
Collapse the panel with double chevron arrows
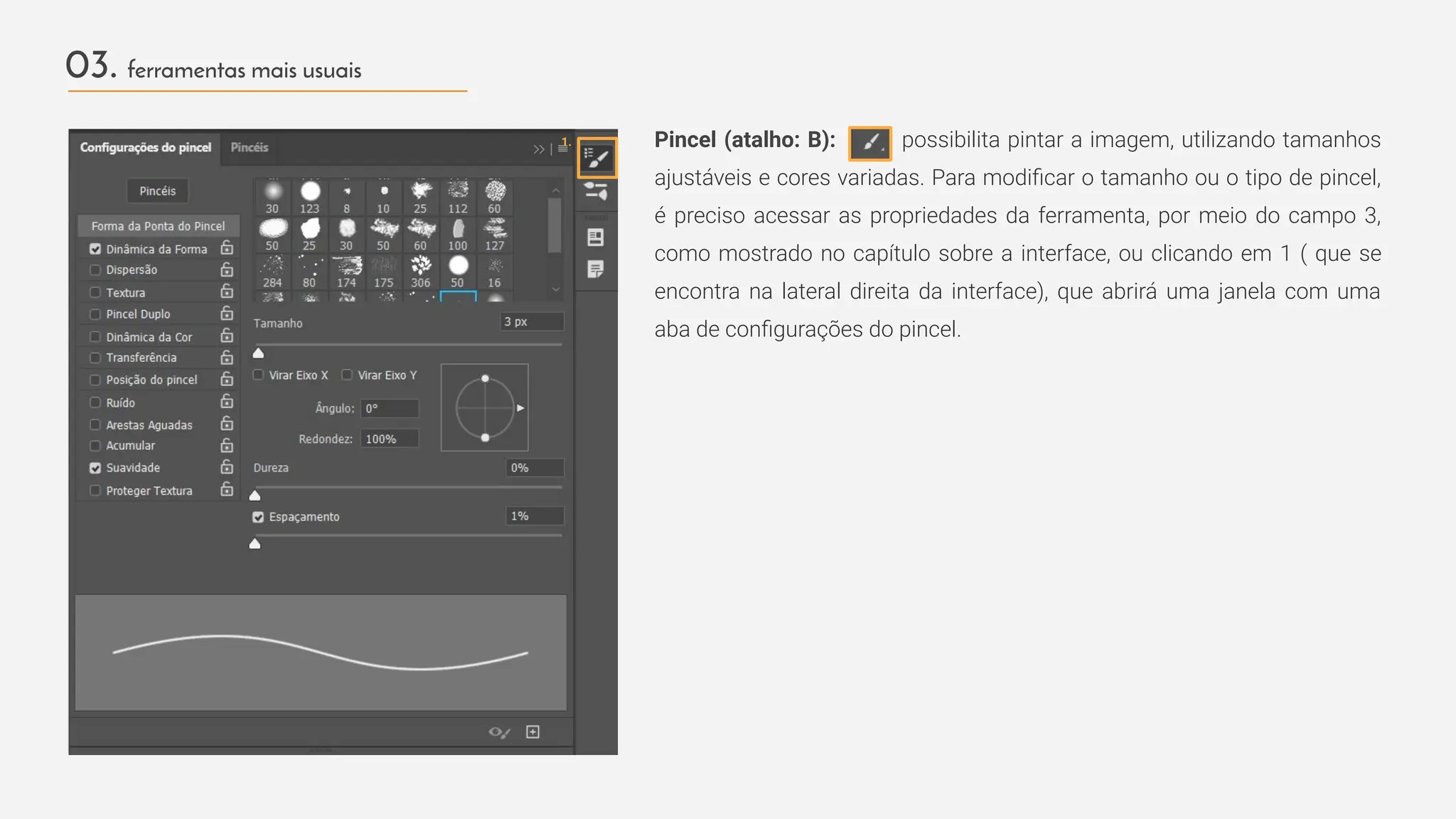(538, 149)
